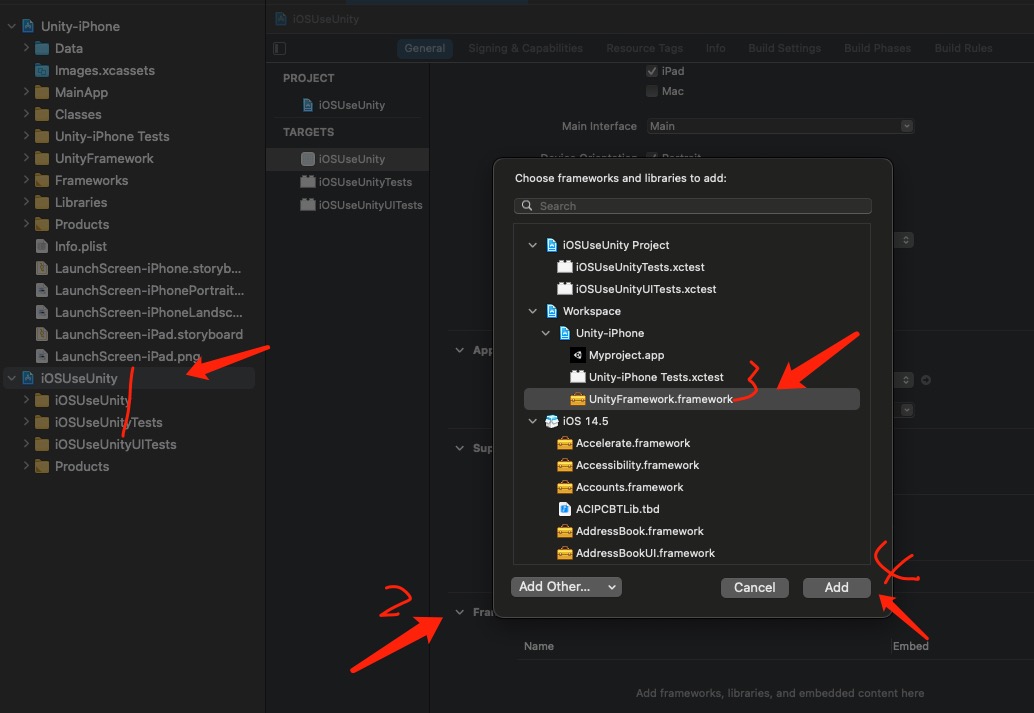Screen dimensions: 1034x713
Task: Switch to the Info tab
Action: pos(715,48)
